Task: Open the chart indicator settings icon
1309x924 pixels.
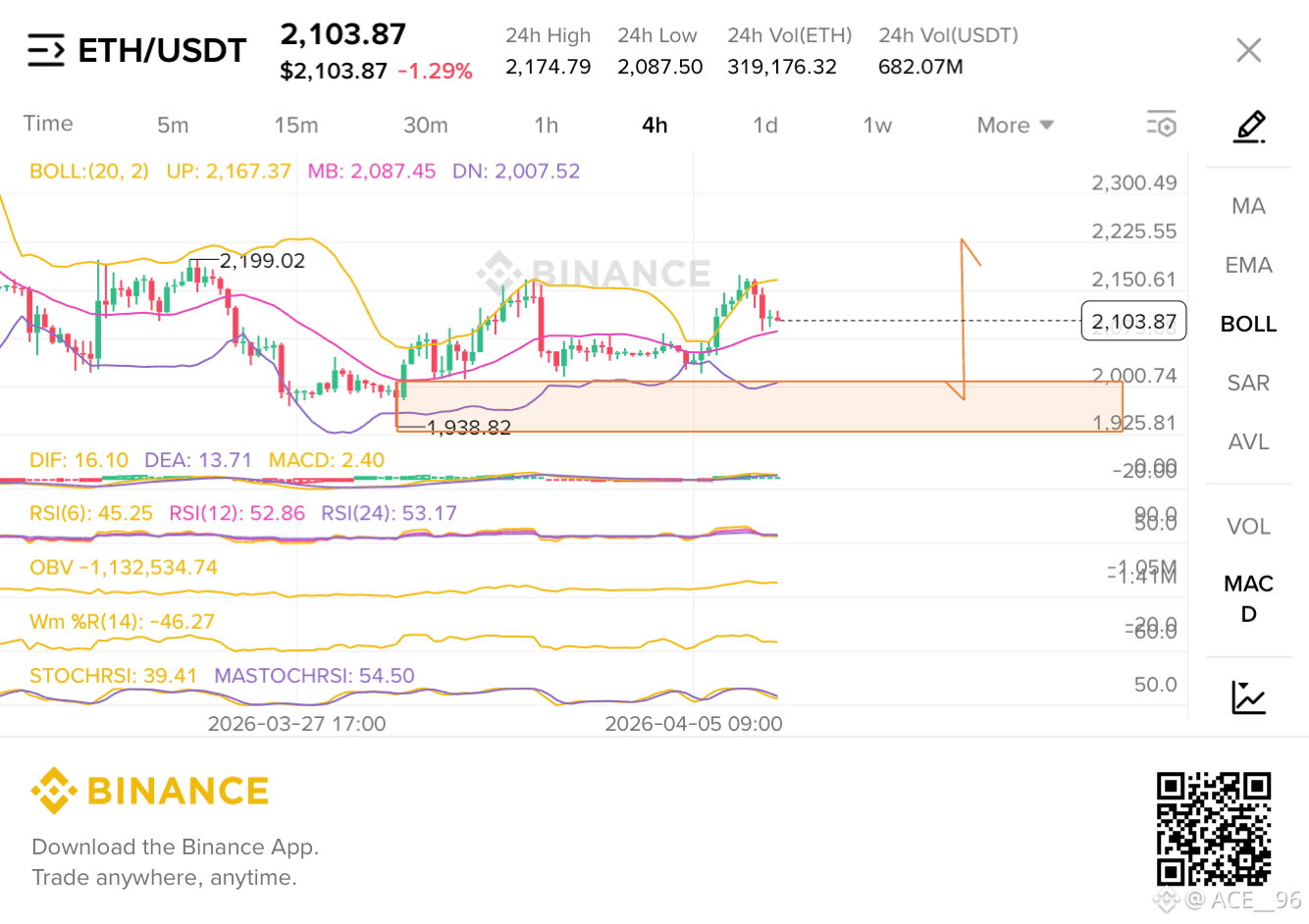Action: [x=1162, y=125]
